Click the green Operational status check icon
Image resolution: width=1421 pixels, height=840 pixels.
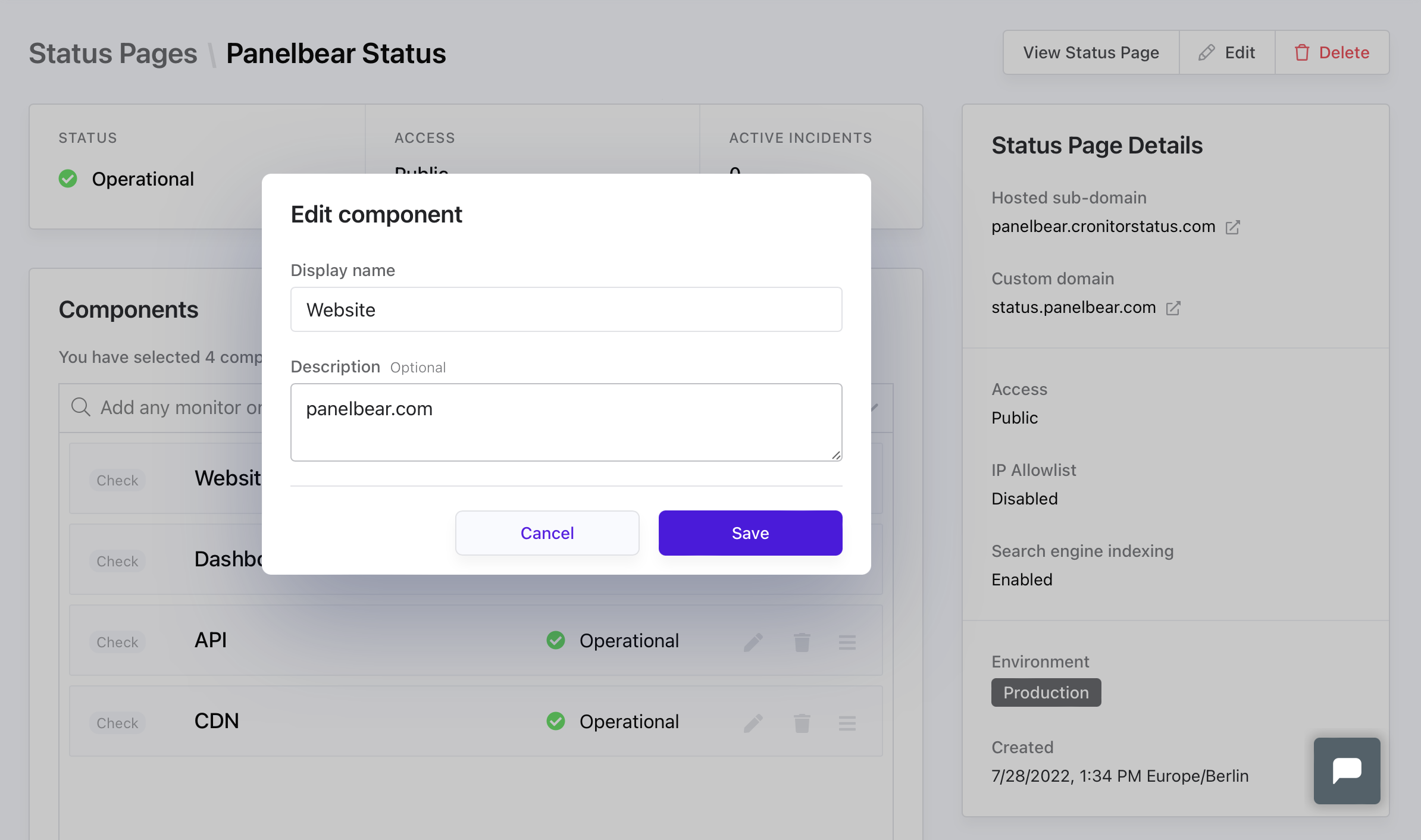tap(68, 178)
